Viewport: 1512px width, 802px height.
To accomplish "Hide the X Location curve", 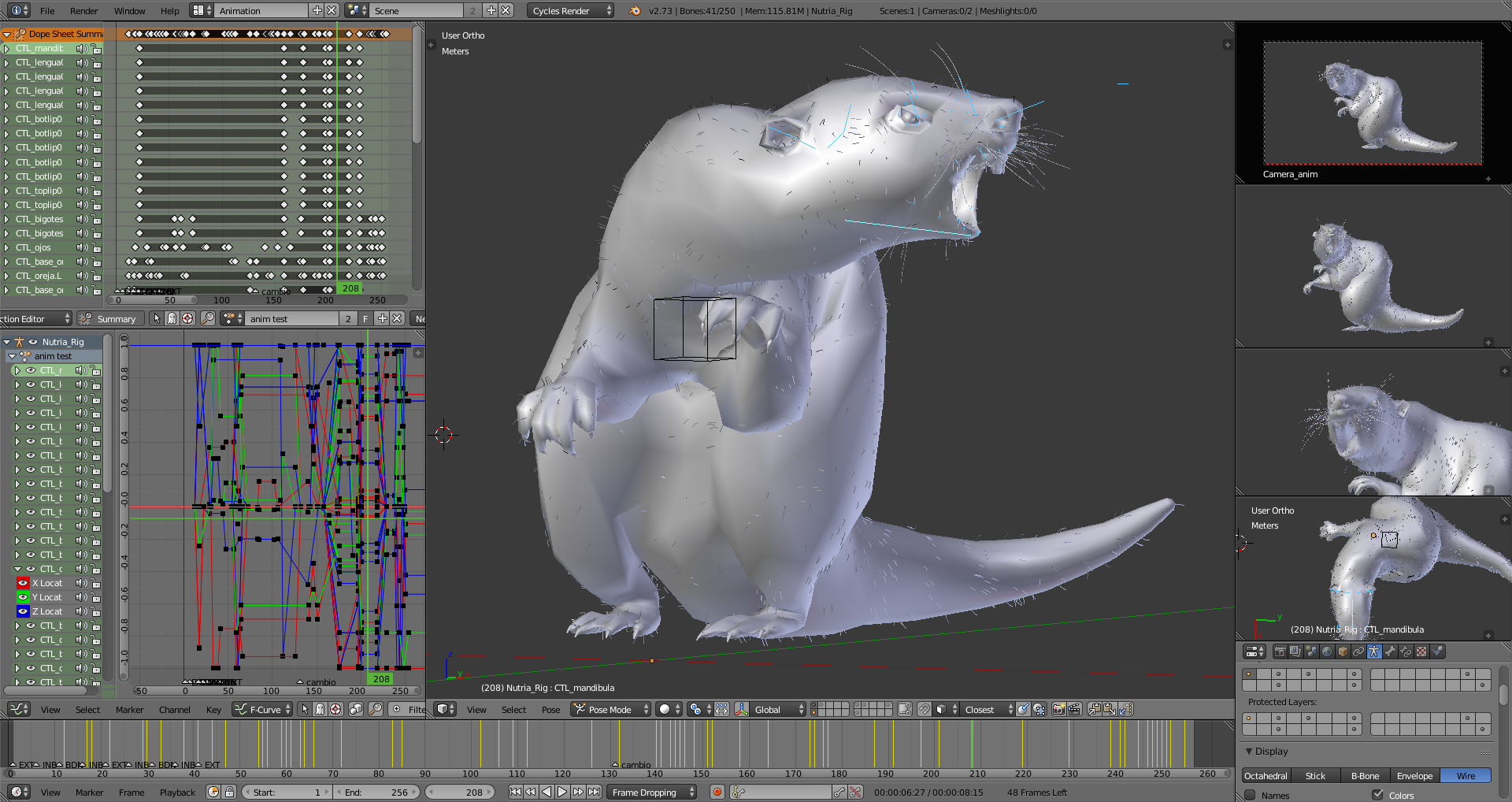I will click(x=23, y=583).
